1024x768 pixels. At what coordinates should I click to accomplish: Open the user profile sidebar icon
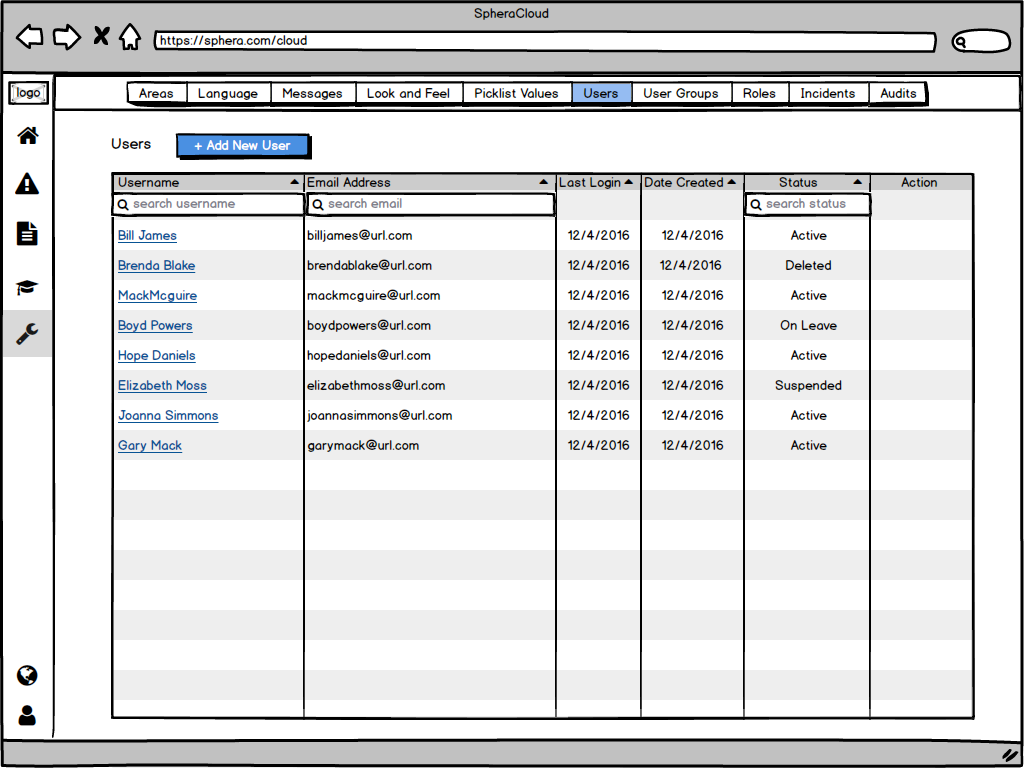coord(27,716)
